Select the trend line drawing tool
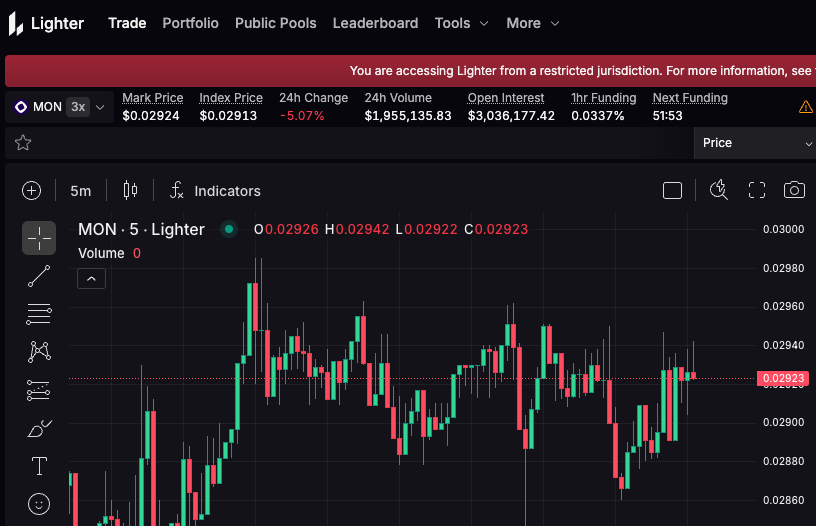 (39, 276)
